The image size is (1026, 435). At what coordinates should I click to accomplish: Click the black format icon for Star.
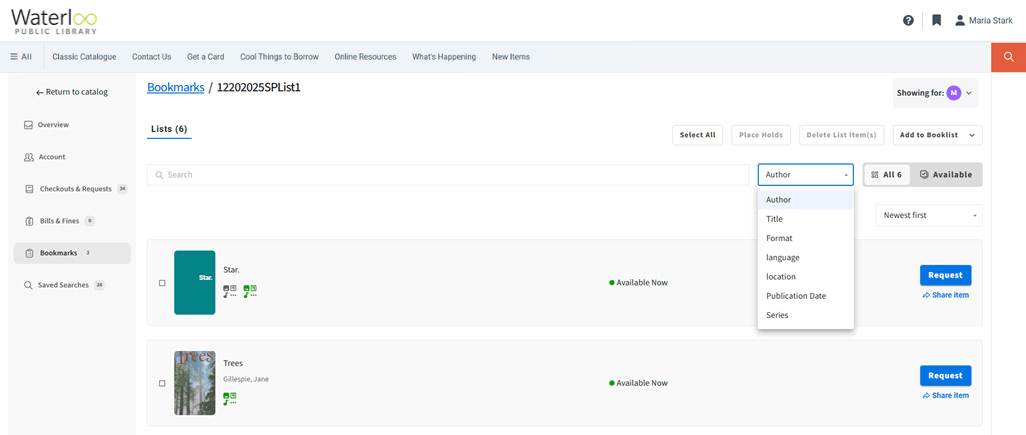click(x=230, y=291)
